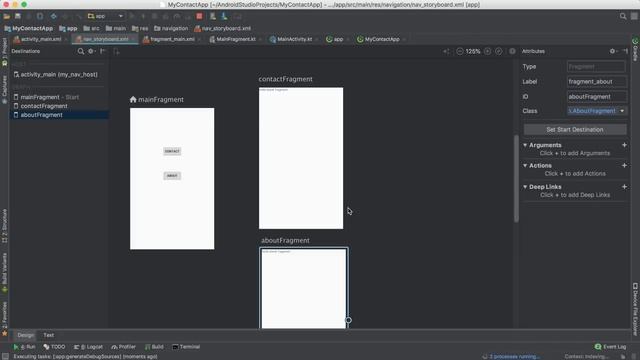
Task: Click the home icon beside mainFragment
Action: [x=133, y=99]
